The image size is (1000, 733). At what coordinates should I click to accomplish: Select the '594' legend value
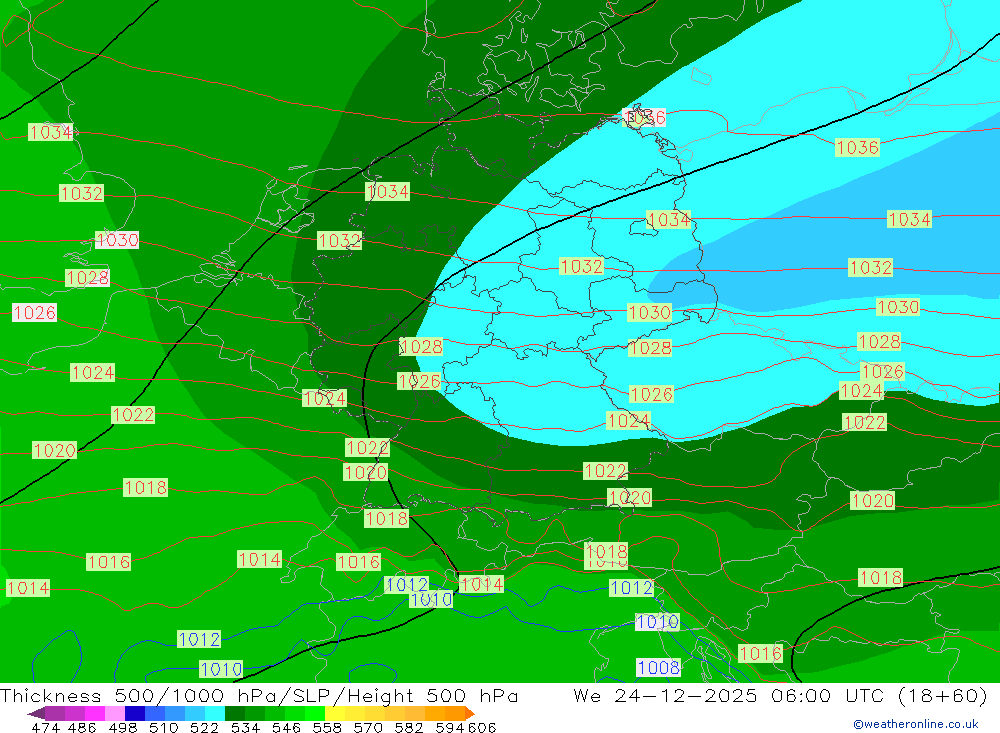(x=450, y=727)
